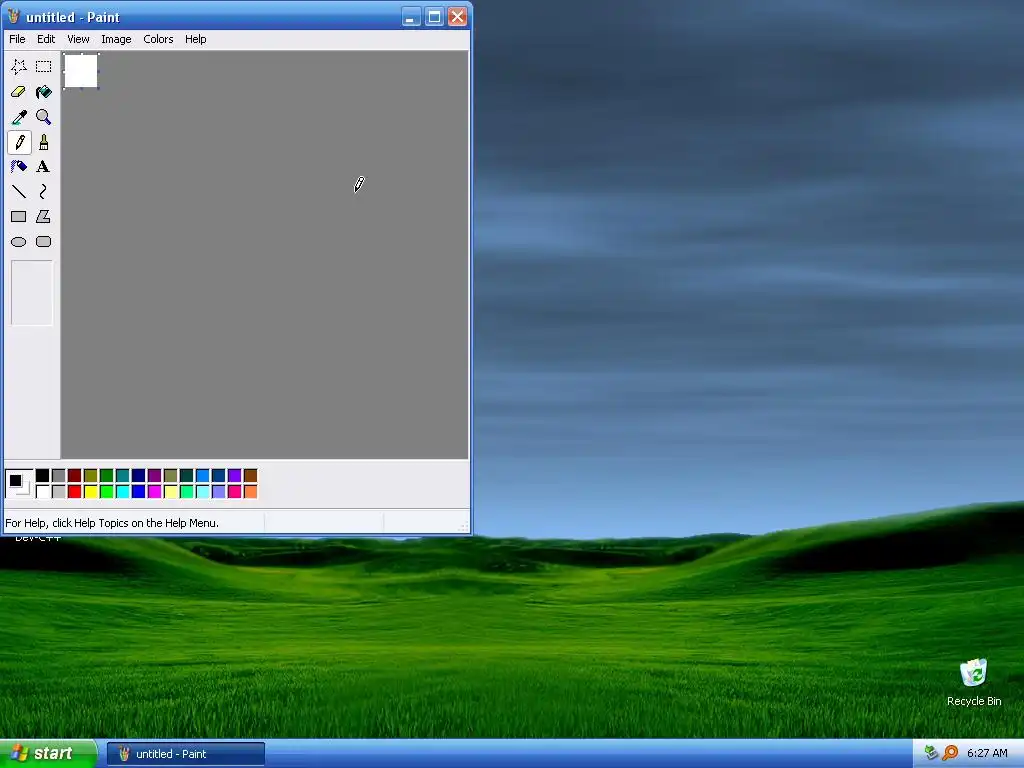Screen dimensions: 1024x768
Task: Minimize the Paint window
Action: coord(411,16)
